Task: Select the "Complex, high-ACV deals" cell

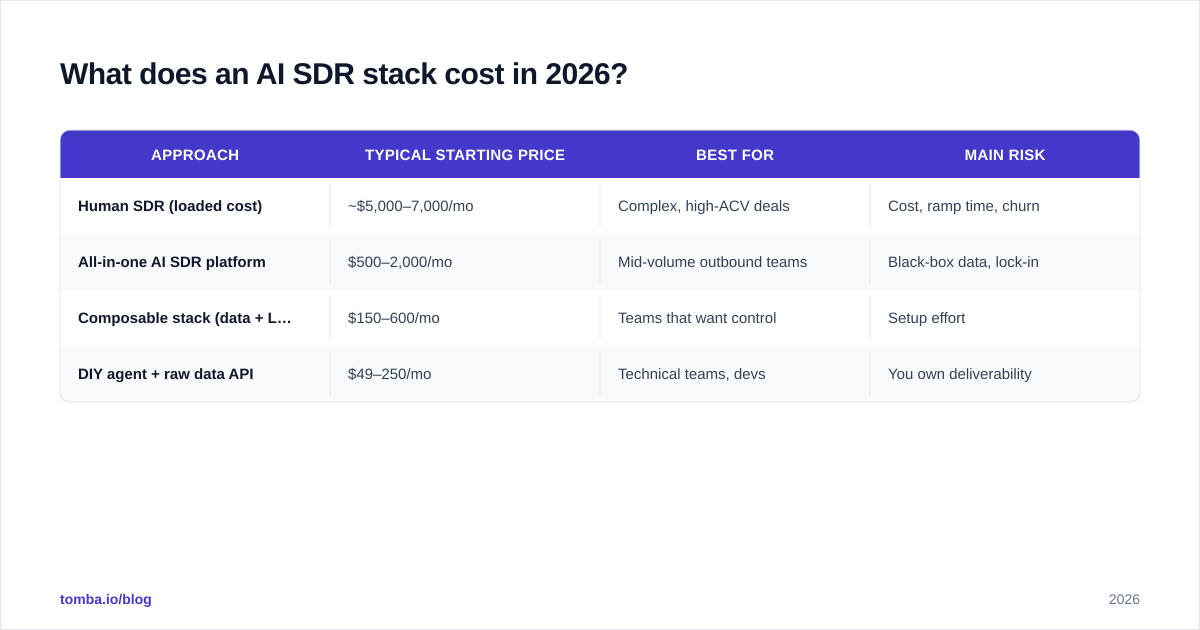Action: 735,206
